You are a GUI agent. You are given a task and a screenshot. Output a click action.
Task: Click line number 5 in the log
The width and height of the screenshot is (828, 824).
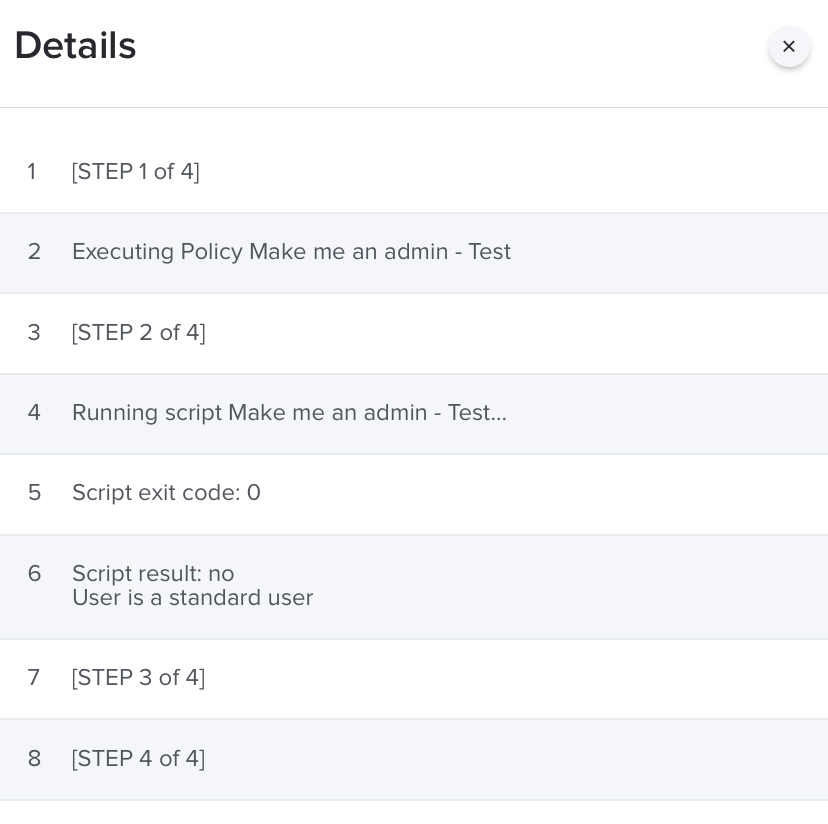point(34,493)
